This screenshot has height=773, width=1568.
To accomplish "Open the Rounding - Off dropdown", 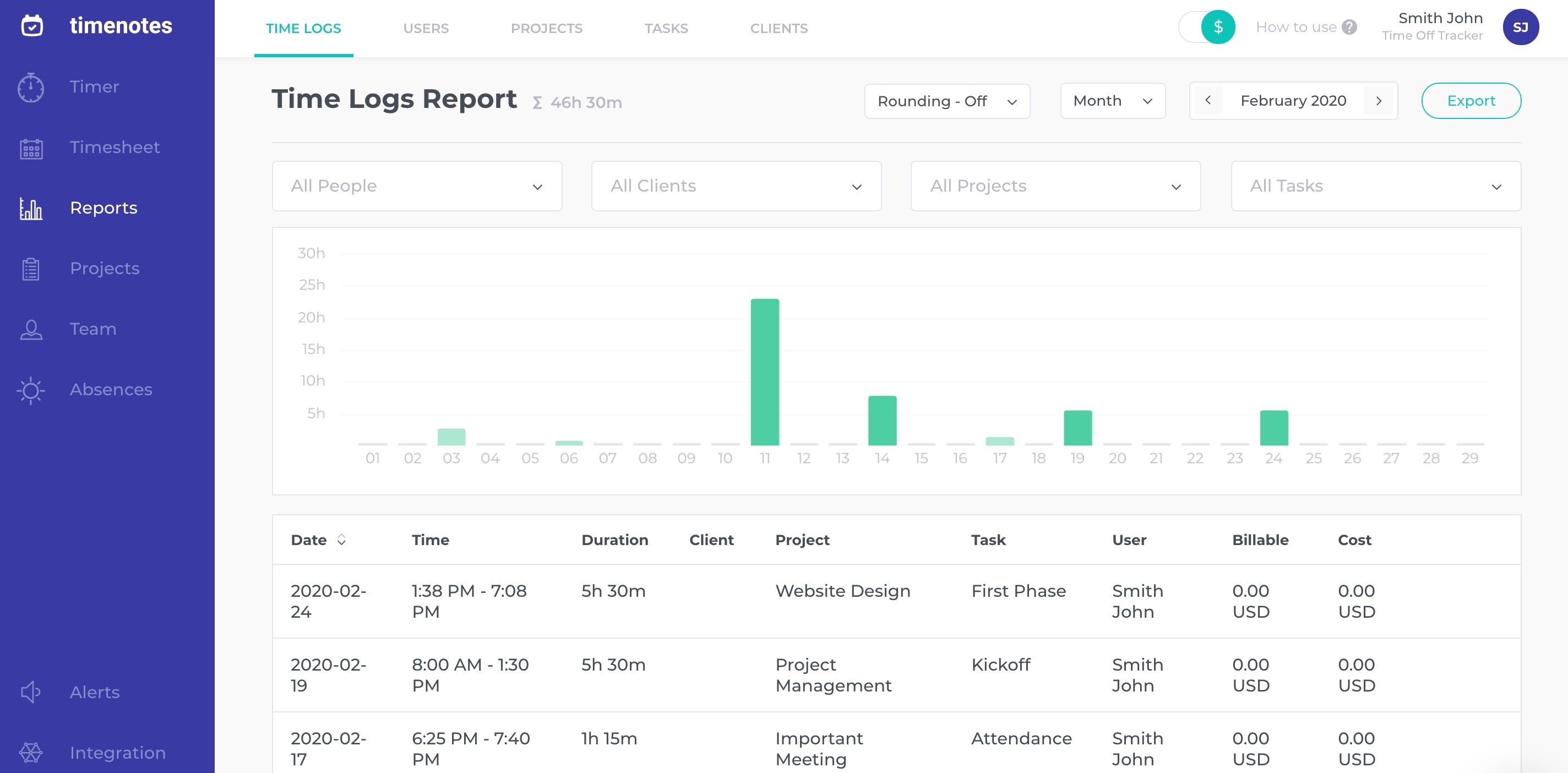I will coord(946,101).
